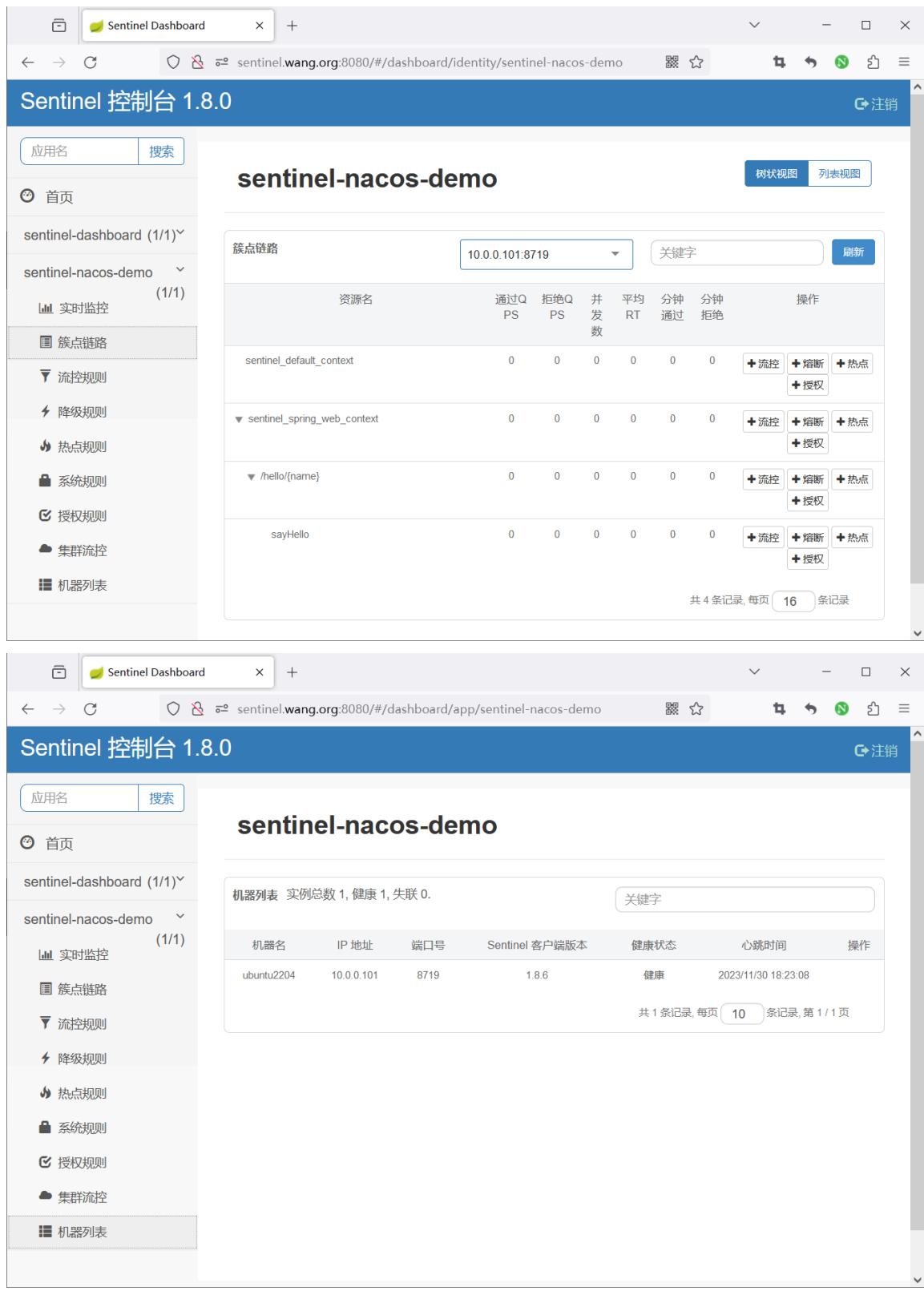924x1291 pixels.
Task: Open extensions puzzle icon in top browser window
Action: [x=874, y=63]
